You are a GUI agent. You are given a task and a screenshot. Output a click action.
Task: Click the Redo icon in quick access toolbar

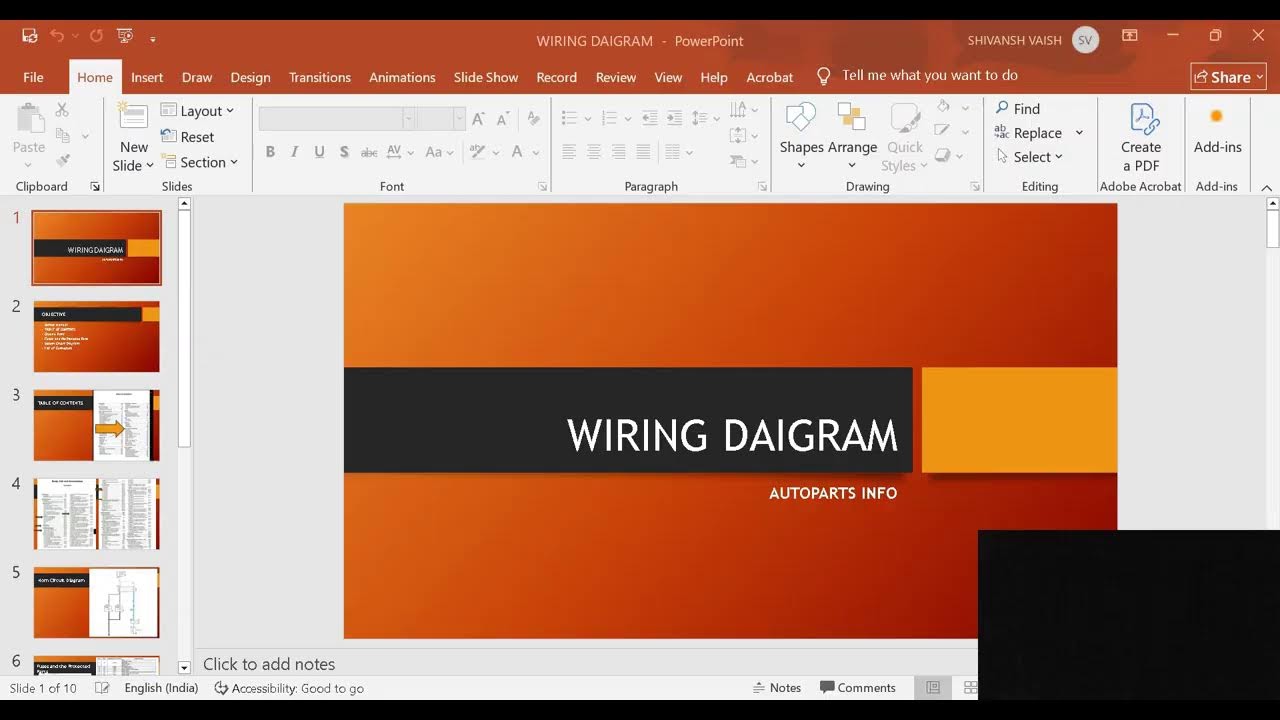96,36
